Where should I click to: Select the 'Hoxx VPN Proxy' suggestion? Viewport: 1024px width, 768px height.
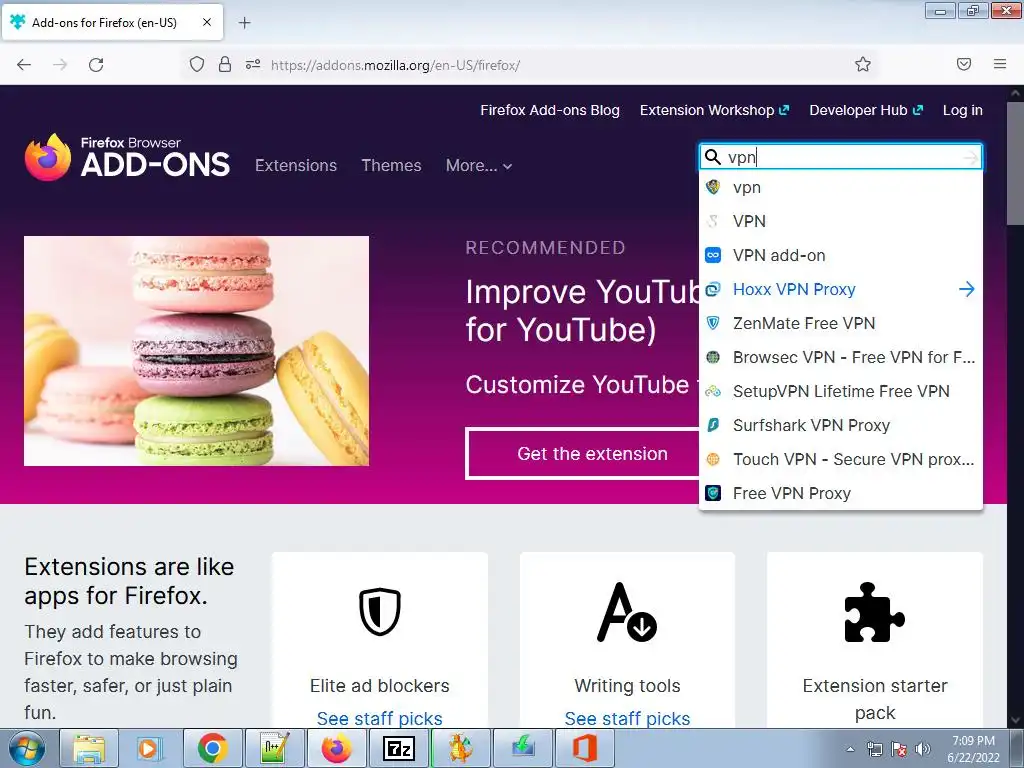840,289
